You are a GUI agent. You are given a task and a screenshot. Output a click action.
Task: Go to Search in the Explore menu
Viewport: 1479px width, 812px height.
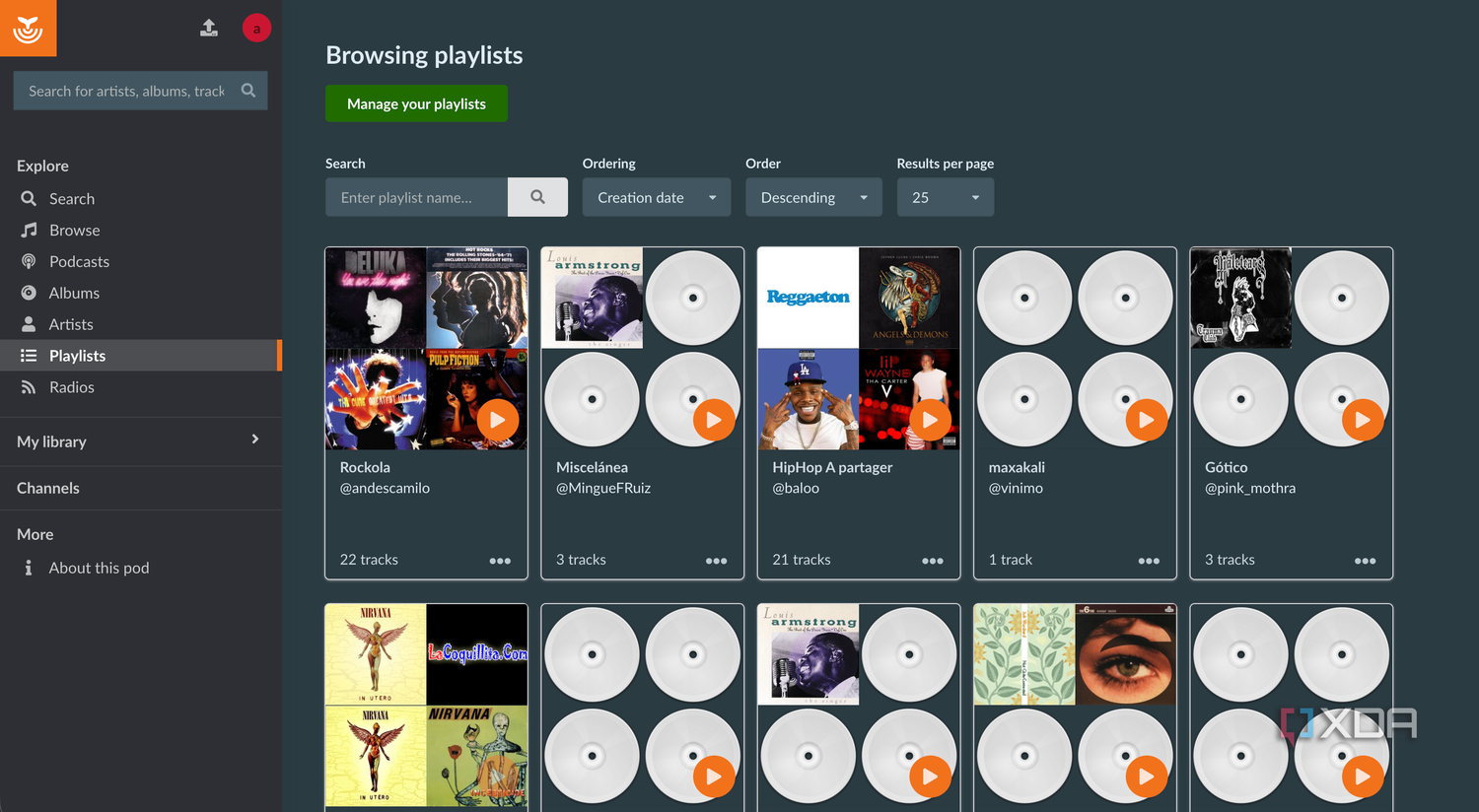click(141, 199)
